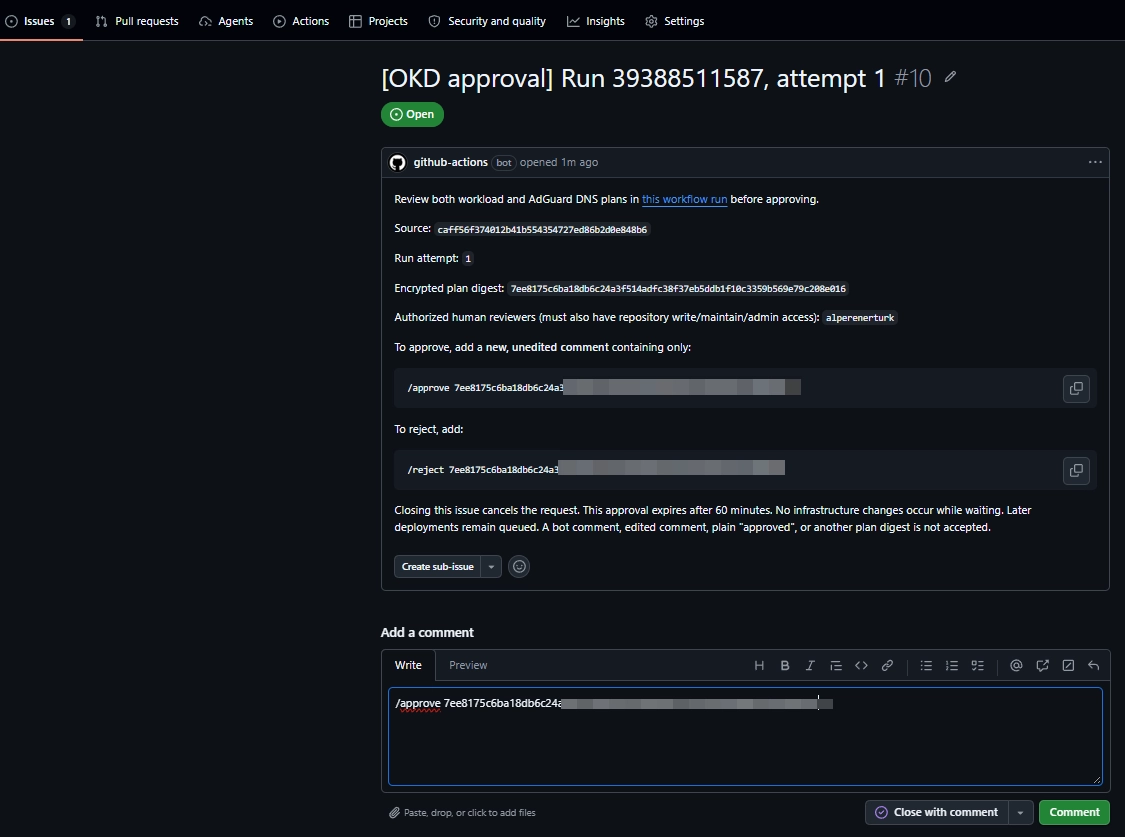Click the github-actions avatar icon
This screenshot has height=837, width=1125.
click(x=397, y=163)
